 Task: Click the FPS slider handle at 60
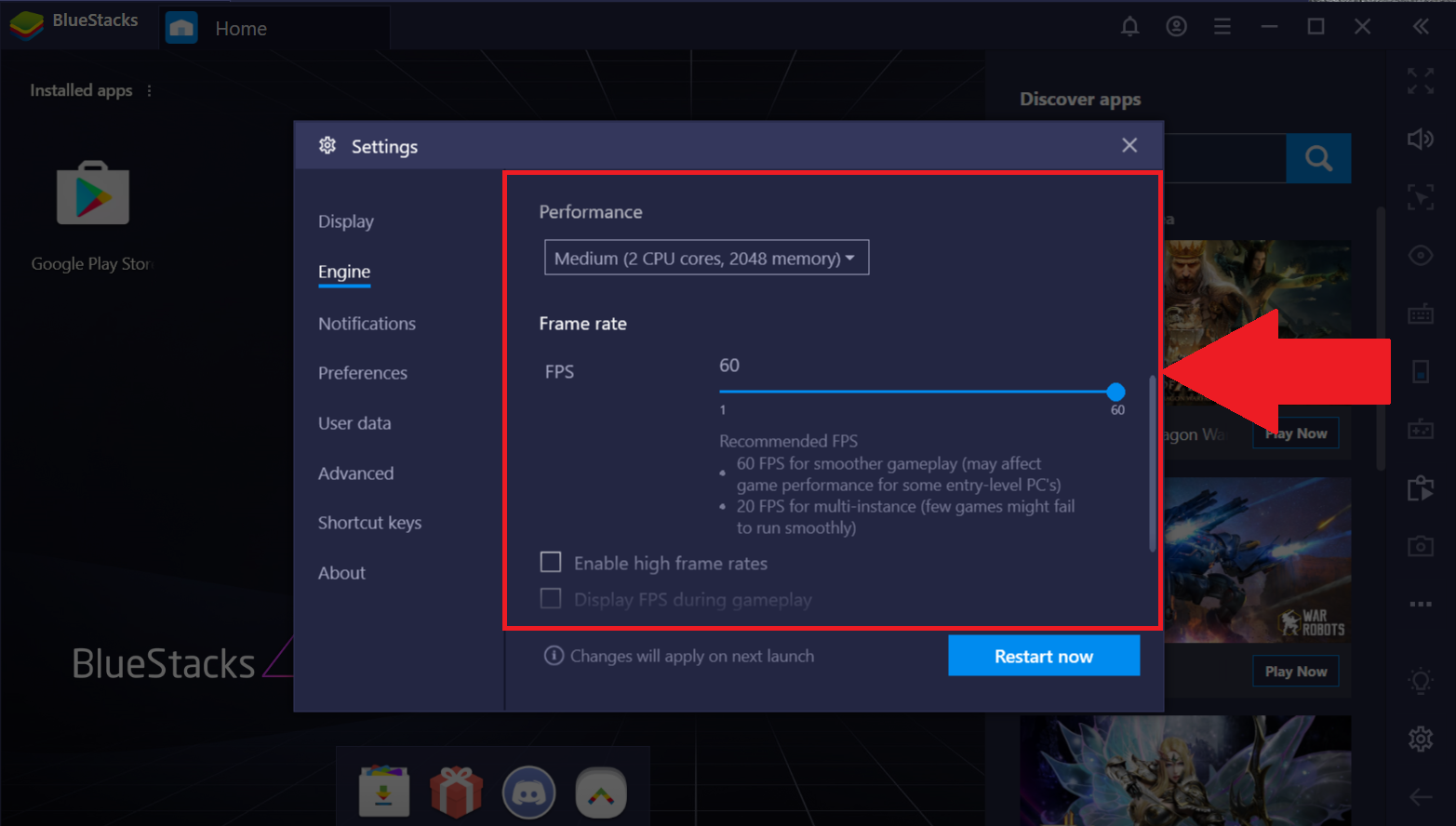point(1115,392)
